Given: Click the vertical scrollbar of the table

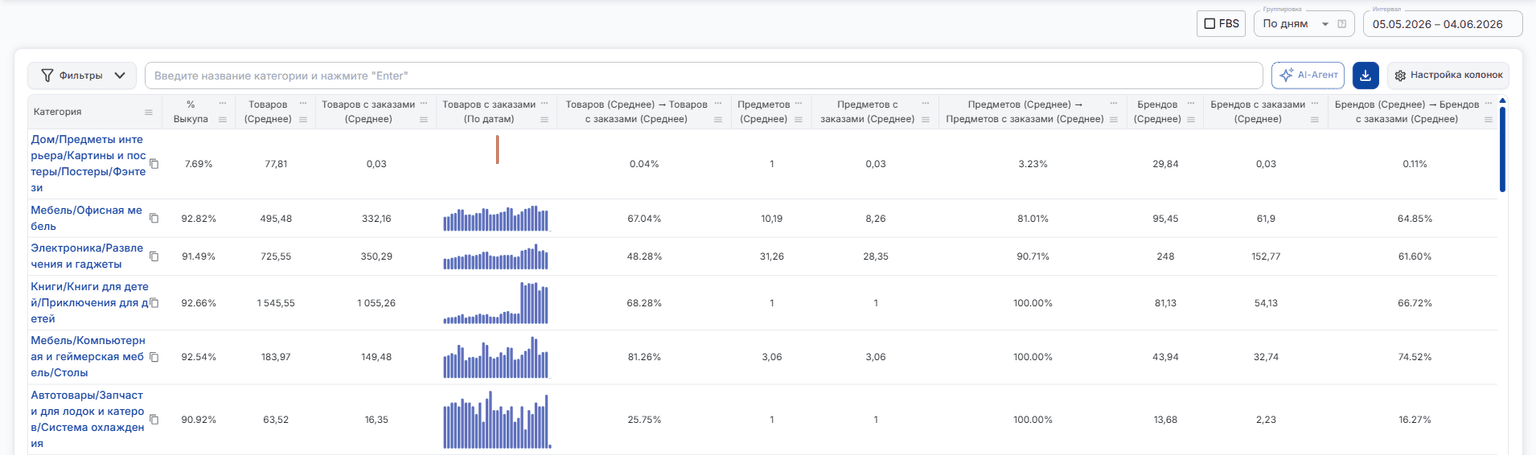Looking at the screenshot, I should click(1502, 150).
